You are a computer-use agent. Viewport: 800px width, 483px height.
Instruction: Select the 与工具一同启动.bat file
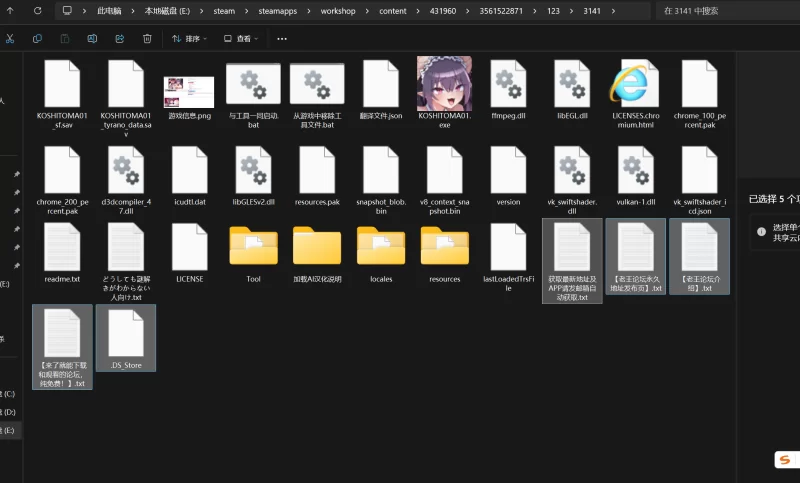point(254,94)
